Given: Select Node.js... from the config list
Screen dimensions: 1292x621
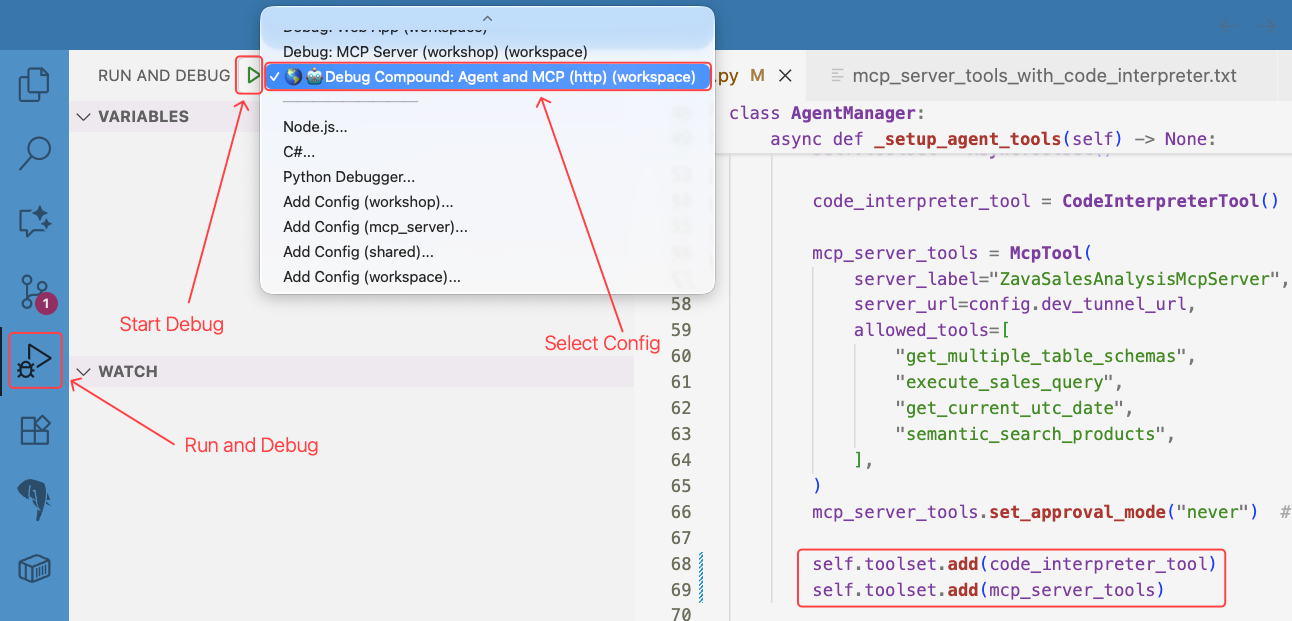Looking at the screenshot, I should [x=315, y=127].
